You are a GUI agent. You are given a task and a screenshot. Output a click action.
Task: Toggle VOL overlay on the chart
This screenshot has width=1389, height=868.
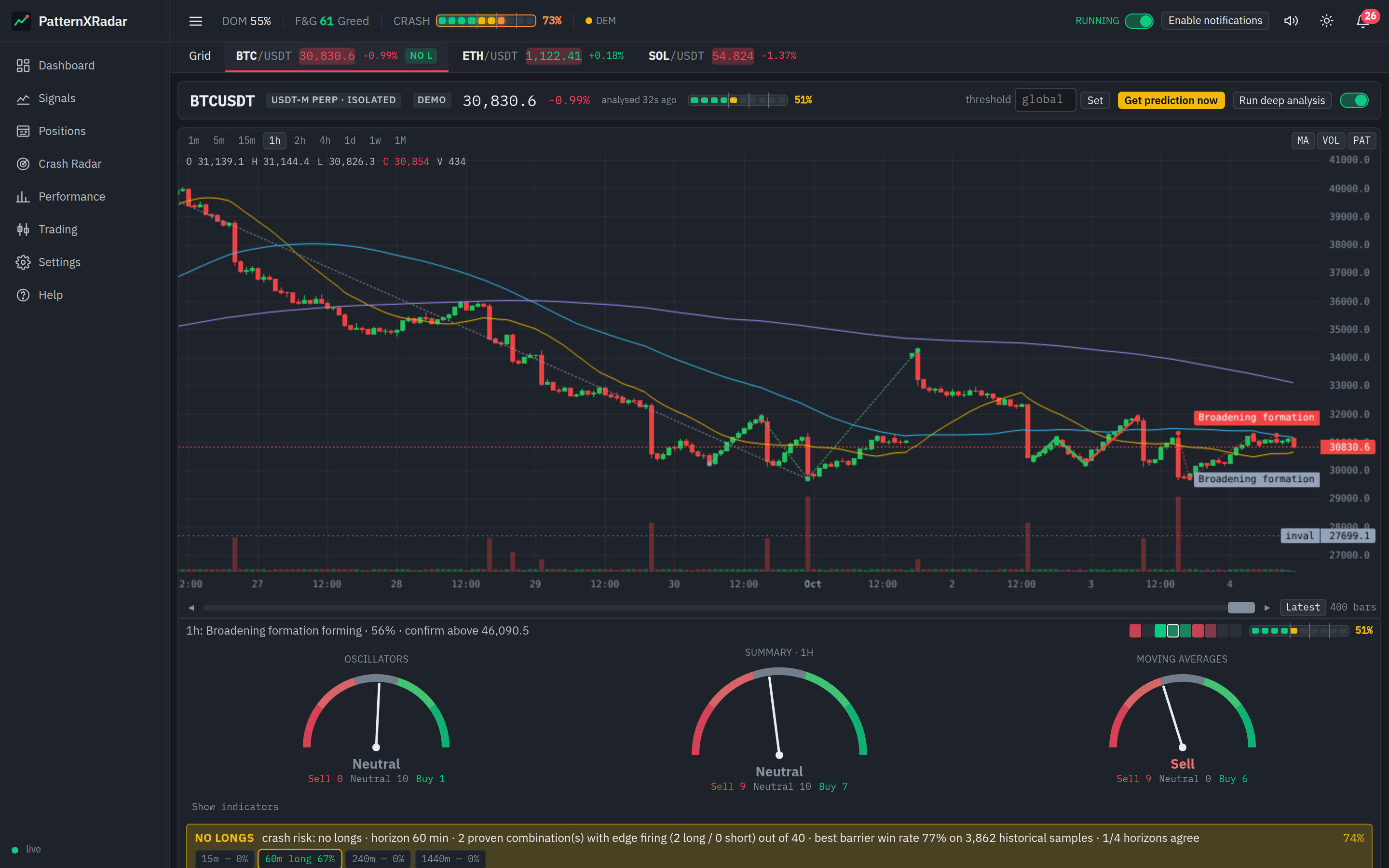(x=1331, y=141)
